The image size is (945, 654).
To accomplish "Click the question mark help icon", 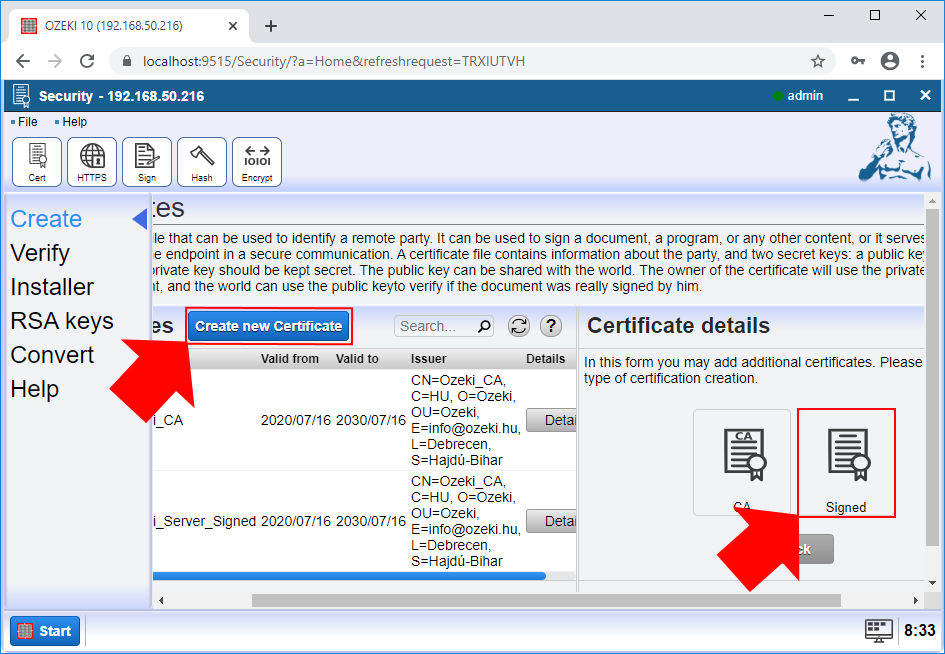I will coord(550,326).
